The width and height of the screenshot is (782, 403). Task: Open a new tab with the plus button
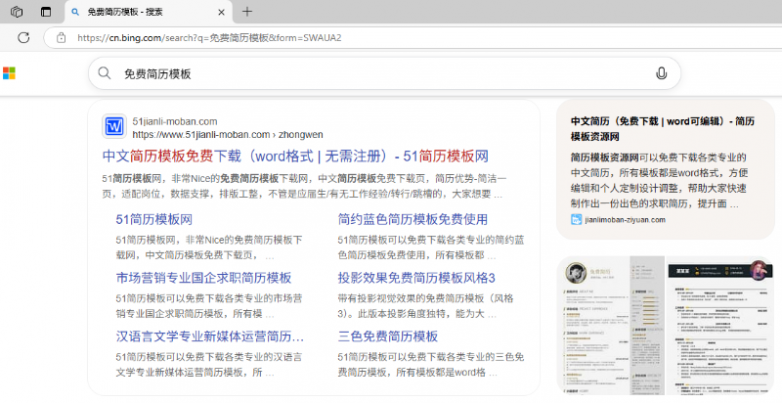(247, 11)
